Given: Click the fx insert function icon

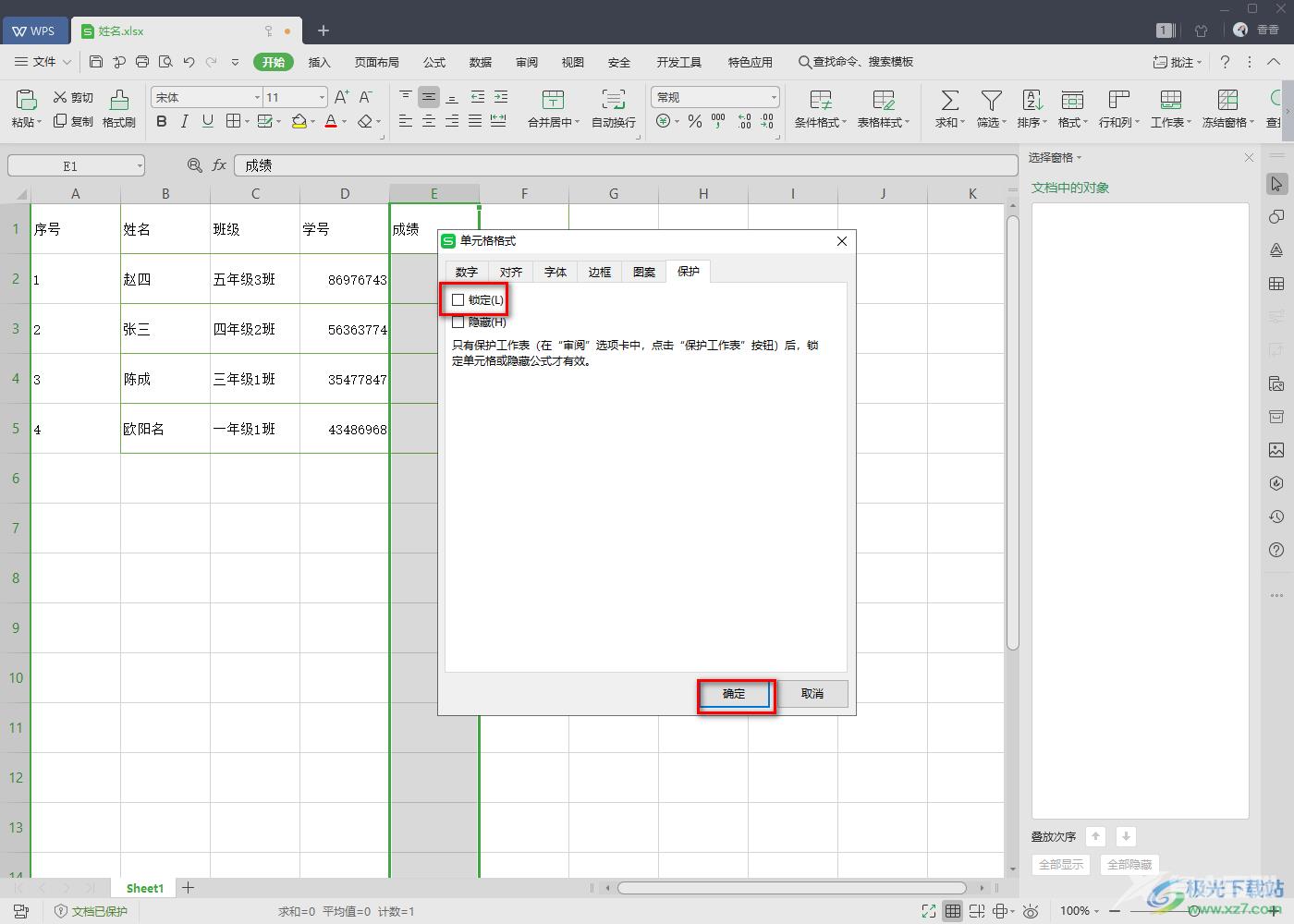Looking at the screenshot, I should [219, 165].
